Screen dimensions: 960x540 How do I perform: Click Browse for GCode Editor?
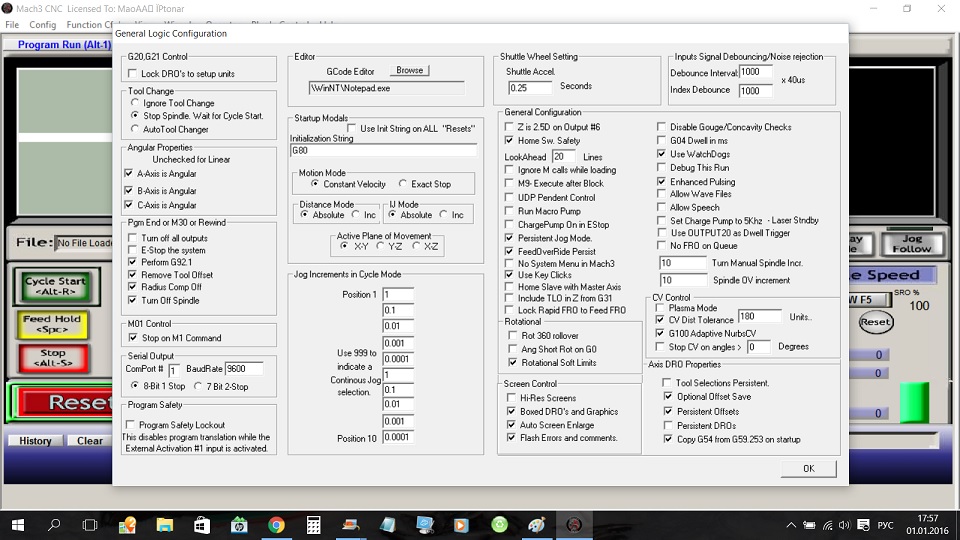[x=410, y=70]
